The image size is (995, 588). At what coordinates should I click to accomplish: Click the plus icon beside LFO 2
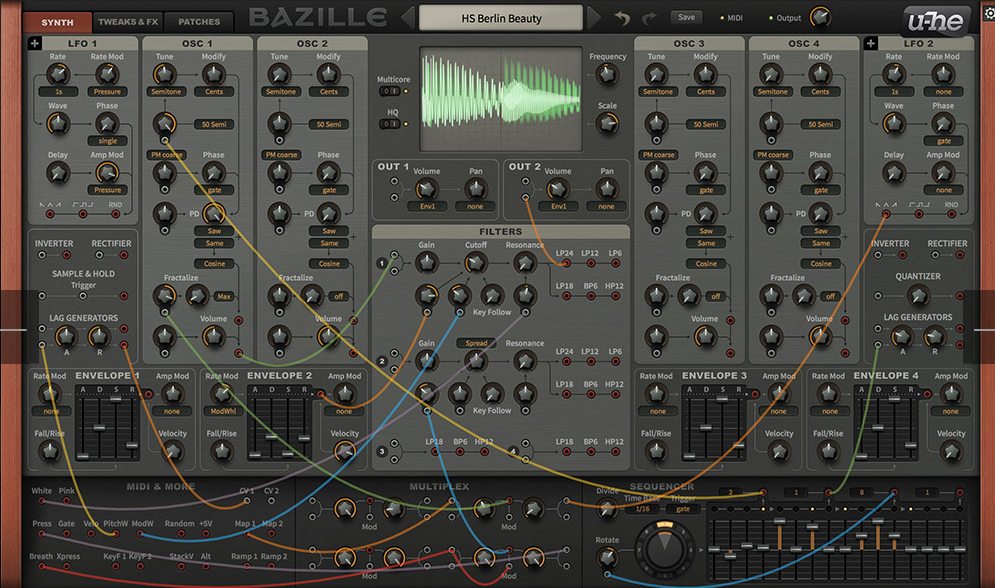click(871, 43)
